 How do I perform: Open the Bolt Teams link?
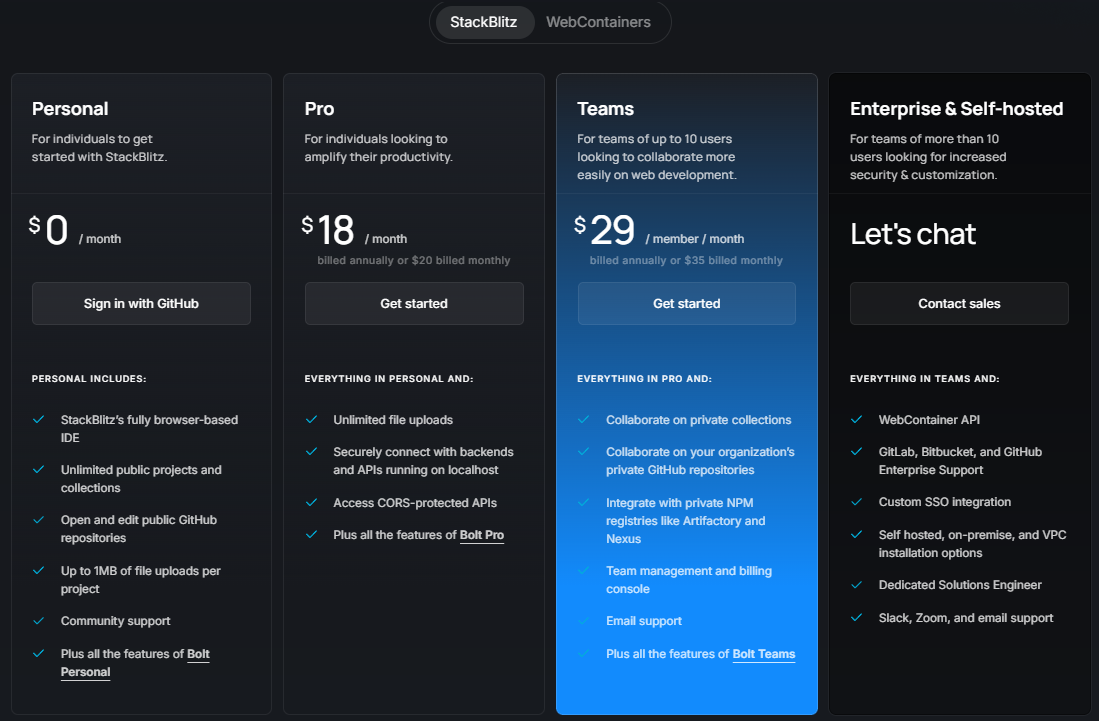[764, 654]
